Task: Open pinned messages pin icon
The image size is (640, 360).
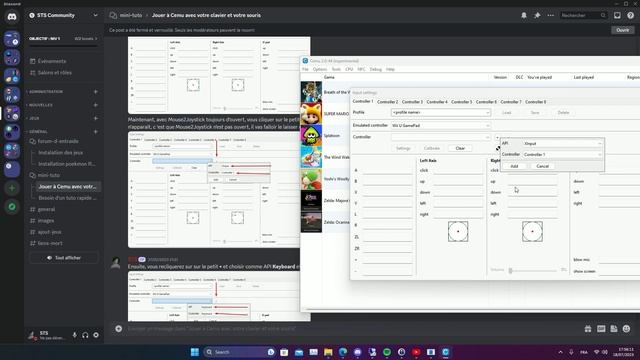Action: click(x=537, y=16)
